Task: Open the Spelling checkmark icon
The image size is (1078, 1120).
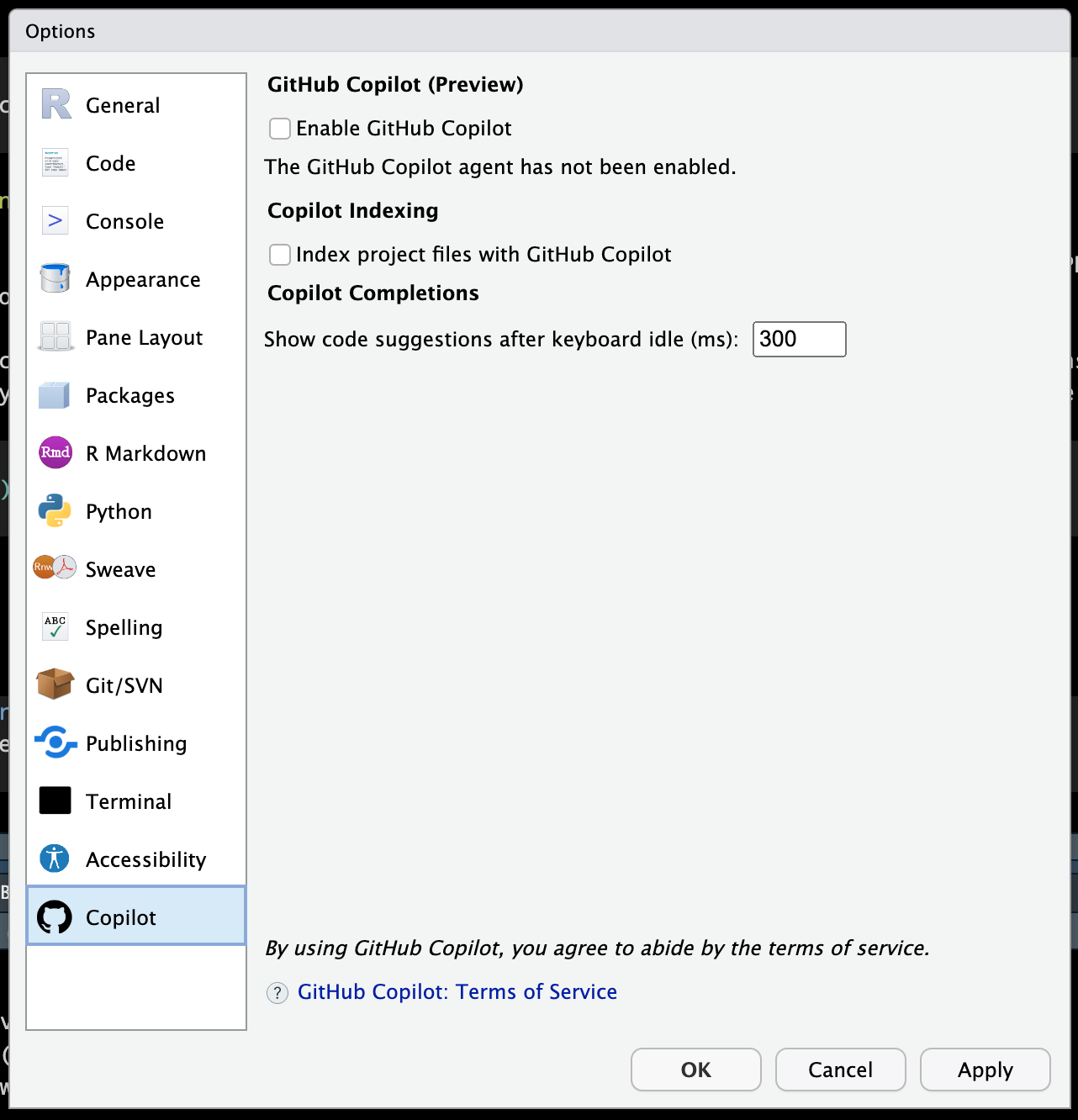Action: point(54,626)
